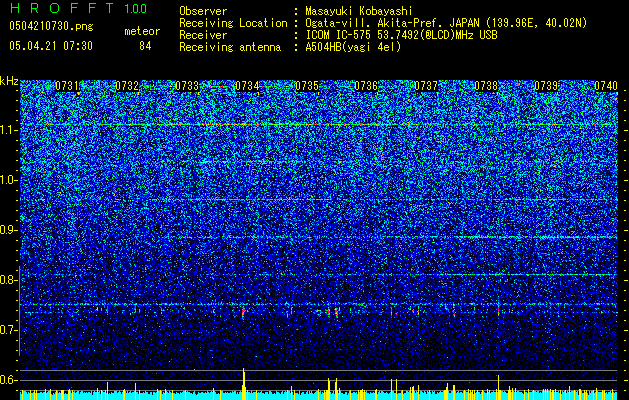Click the kHz axis unit label
629x400 pixels.
pos(9,81)
